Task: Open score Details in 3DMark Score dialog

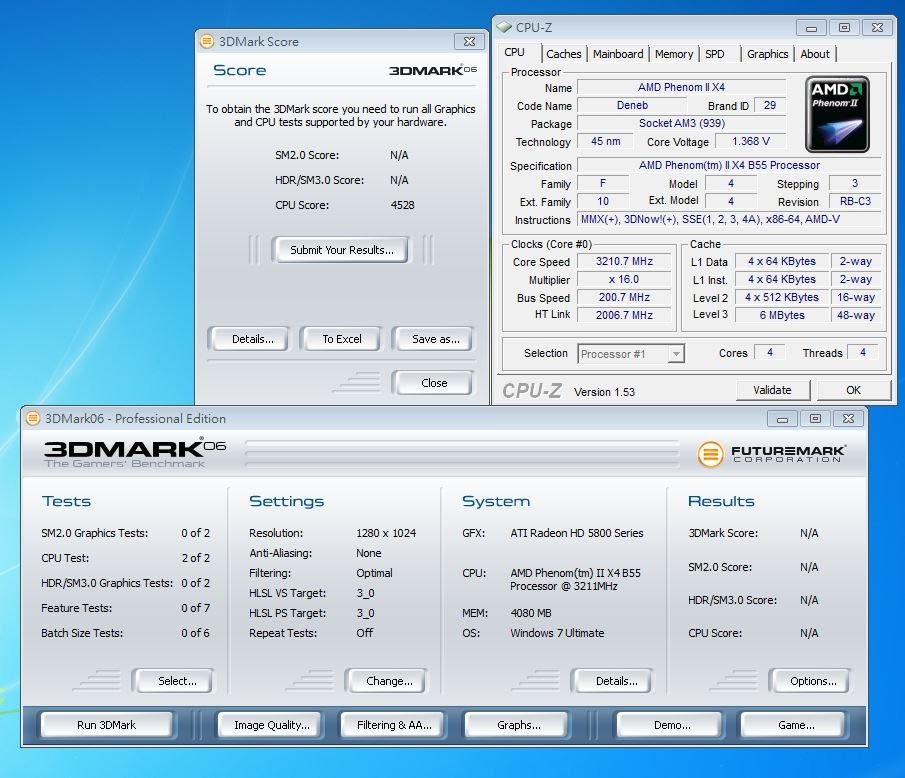Action: click(252, 339)
